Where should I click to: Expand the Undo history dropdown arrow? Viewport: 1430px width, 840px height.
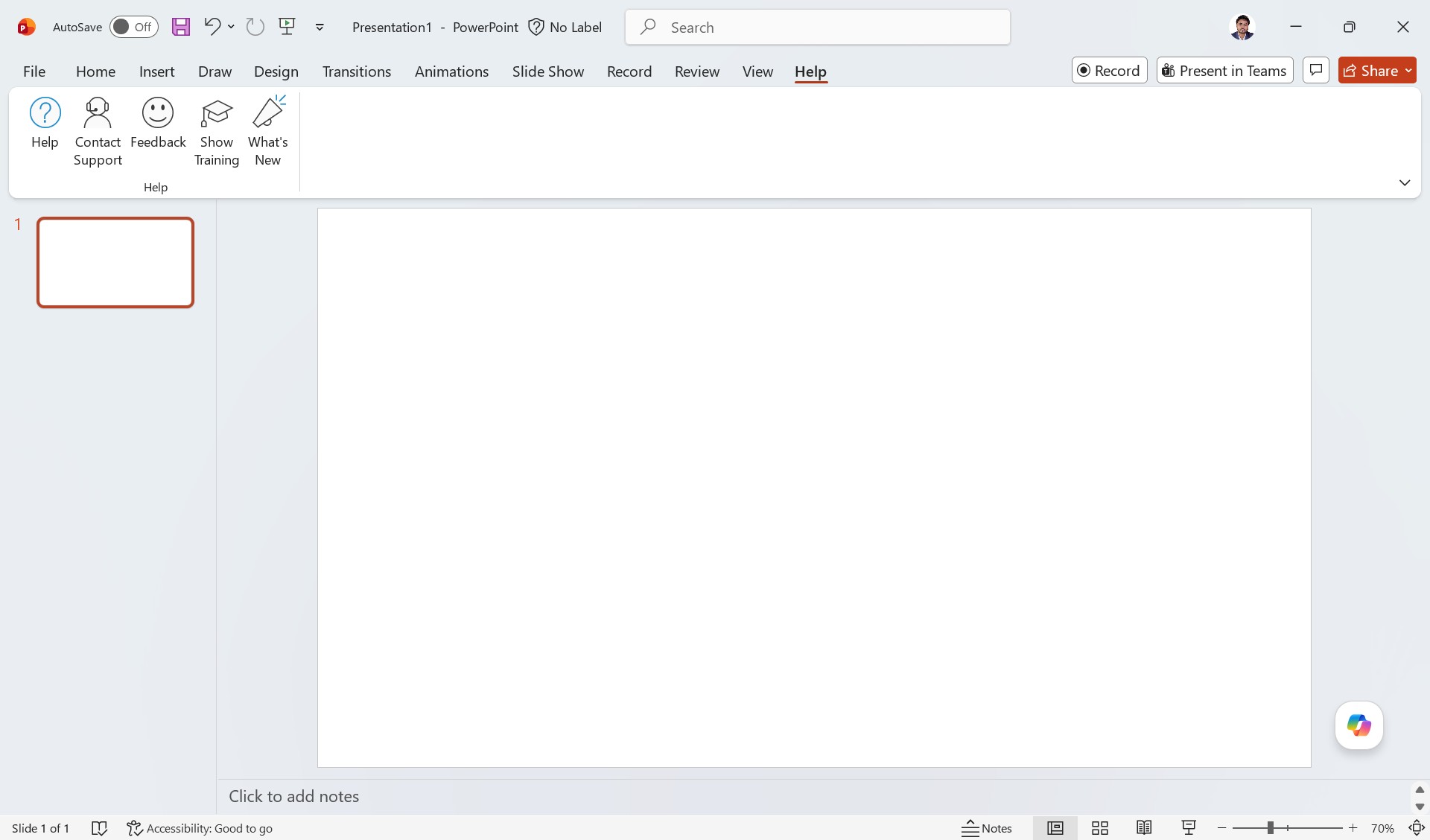231,27
